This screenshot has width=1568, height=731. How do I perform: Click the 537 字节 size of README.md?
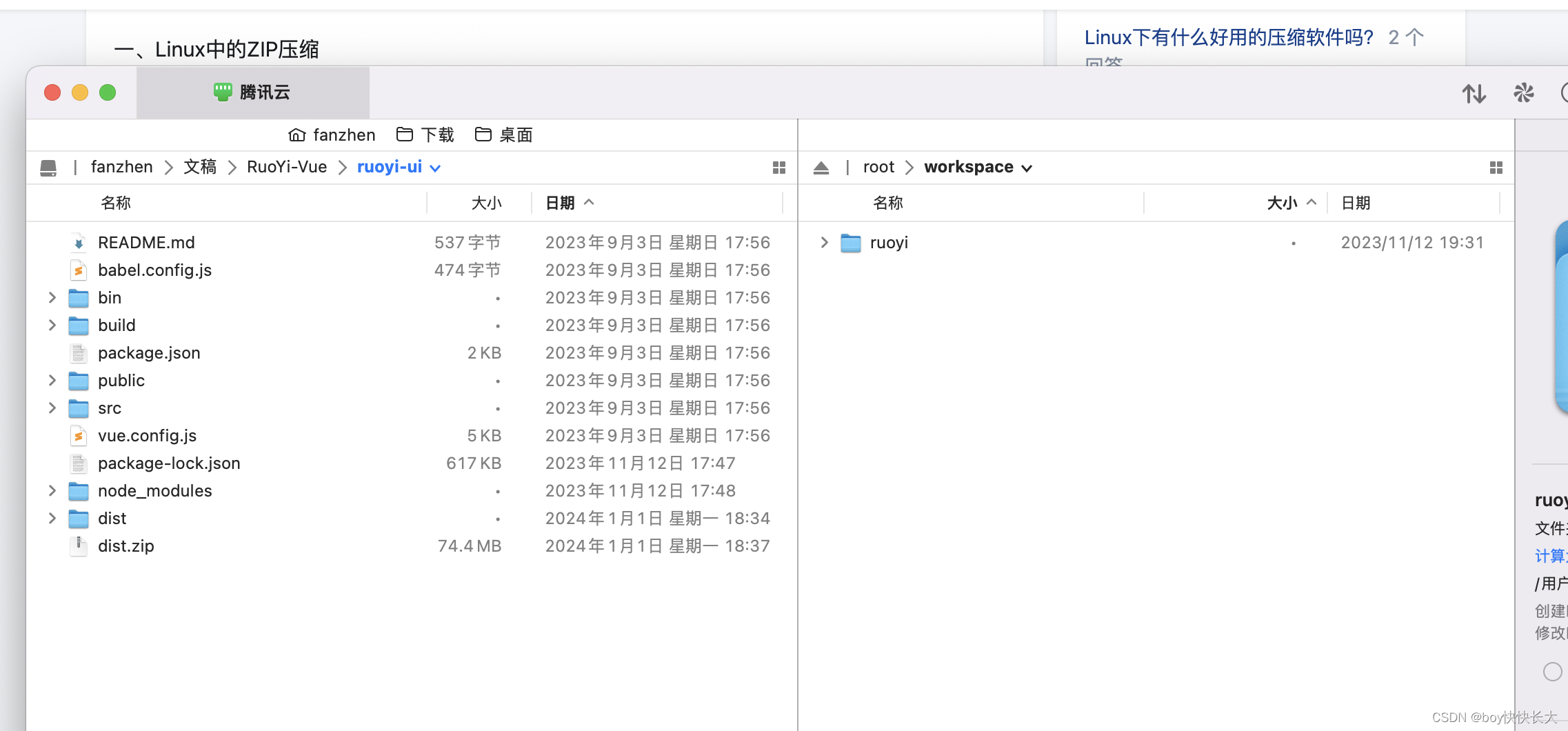coord(468,243)
